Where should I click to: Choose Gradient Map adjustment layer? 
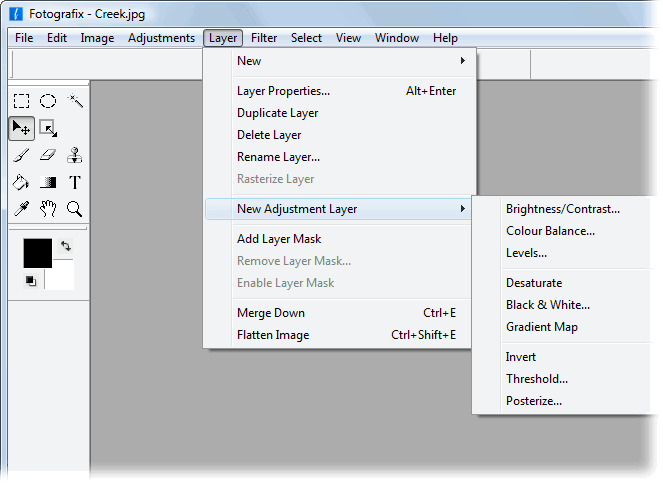point(541,327)
